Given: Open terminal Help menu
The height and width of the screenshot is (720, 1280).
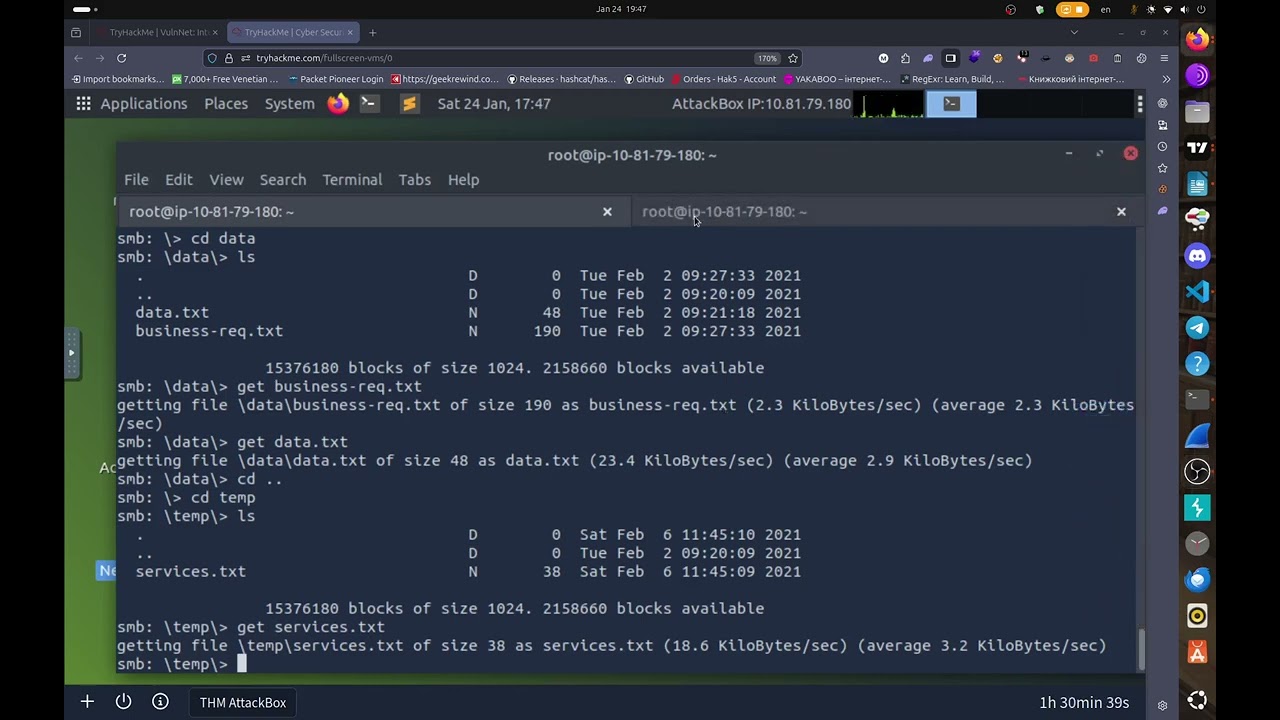Looking at the screenshot, I should (x=463, y=180).
